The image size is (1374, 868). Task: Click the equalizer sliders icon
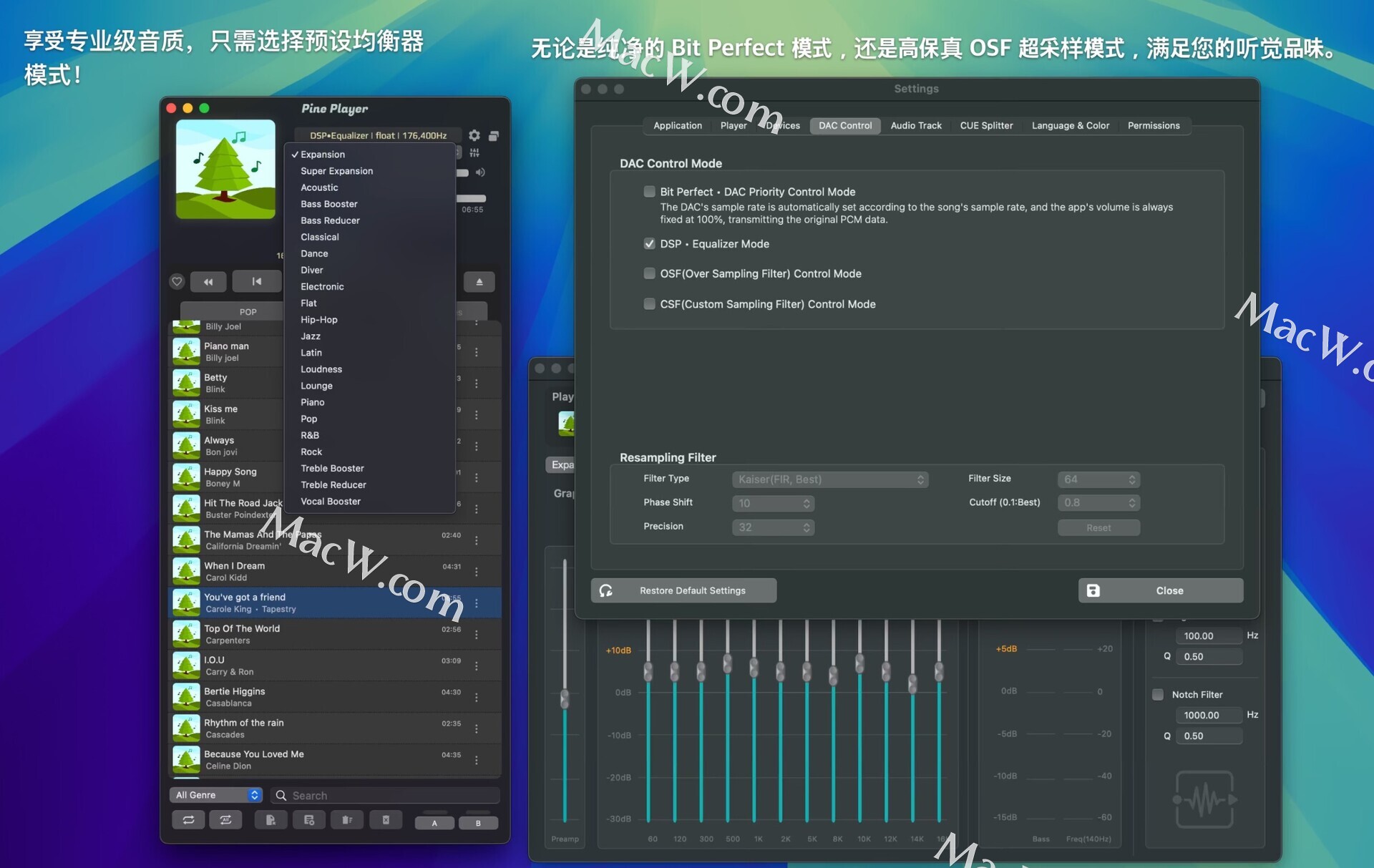474,153
